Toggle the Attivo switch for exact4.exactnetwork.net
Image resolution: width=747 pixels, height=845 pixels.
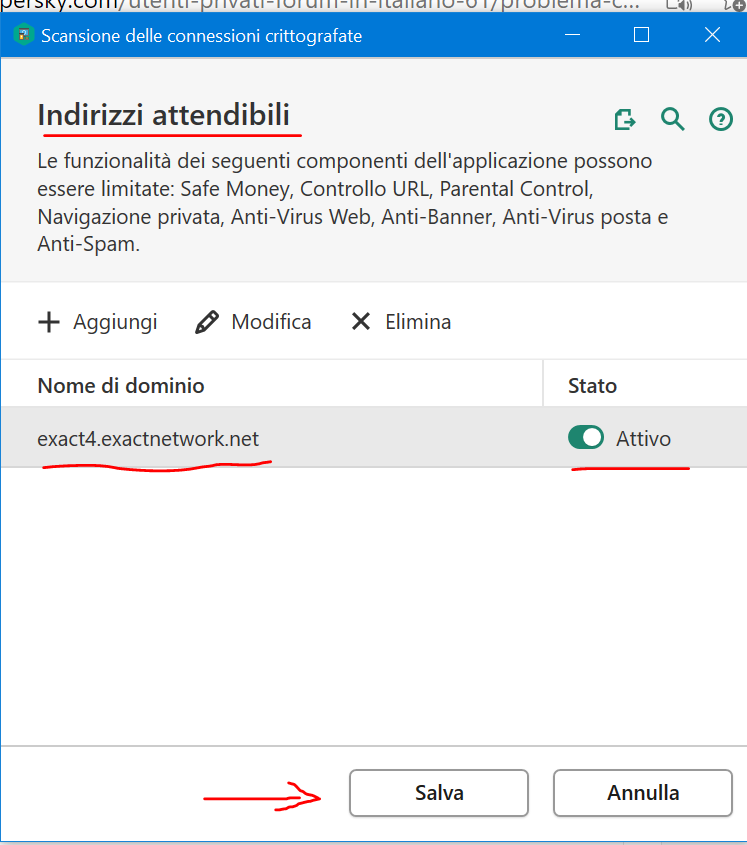click(586, 438)
